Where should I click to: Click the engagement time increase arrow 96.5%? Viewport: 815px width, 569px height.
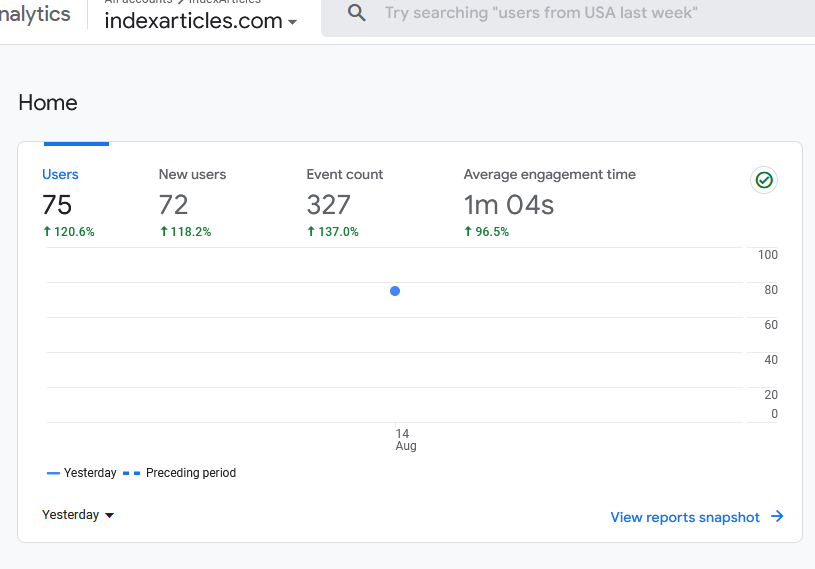point(468,231)
